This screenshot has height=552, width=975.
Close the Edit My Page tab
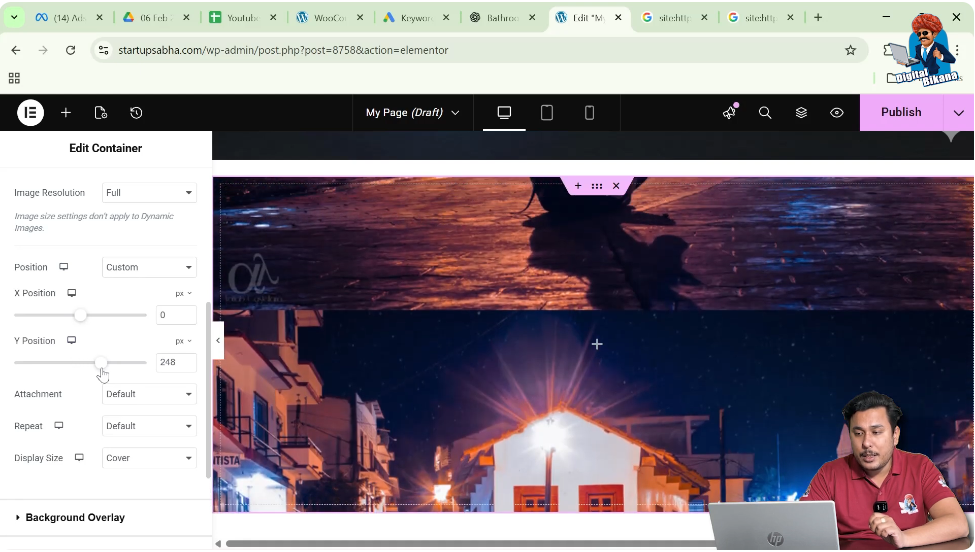(618, 17)
